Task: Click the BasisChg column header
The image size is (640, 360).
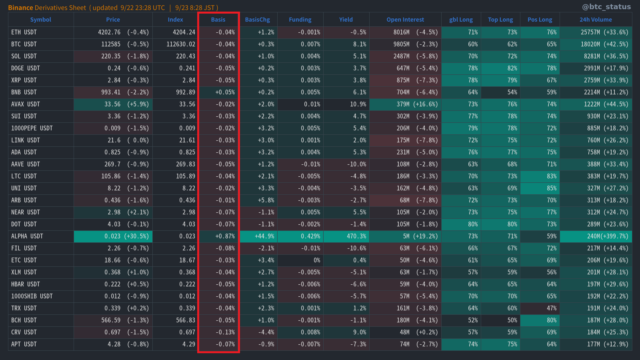Action: pyautogui.click(x=258, y=20)
